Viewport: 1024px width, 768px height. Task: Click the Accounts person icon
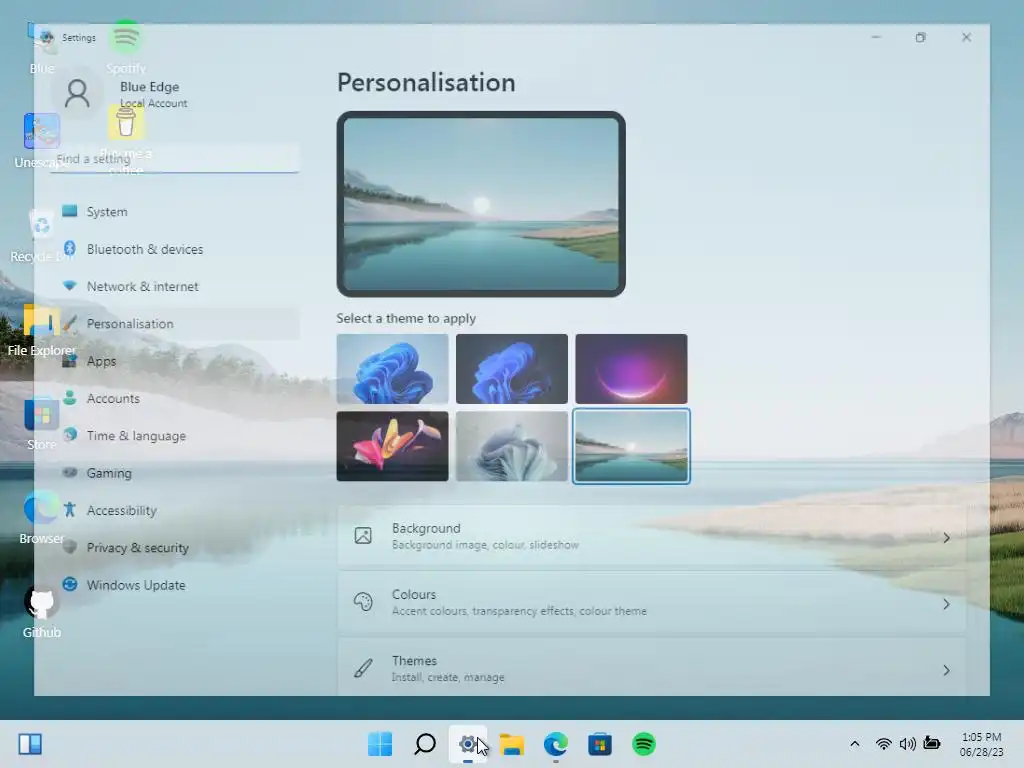(x=69, y=397)
